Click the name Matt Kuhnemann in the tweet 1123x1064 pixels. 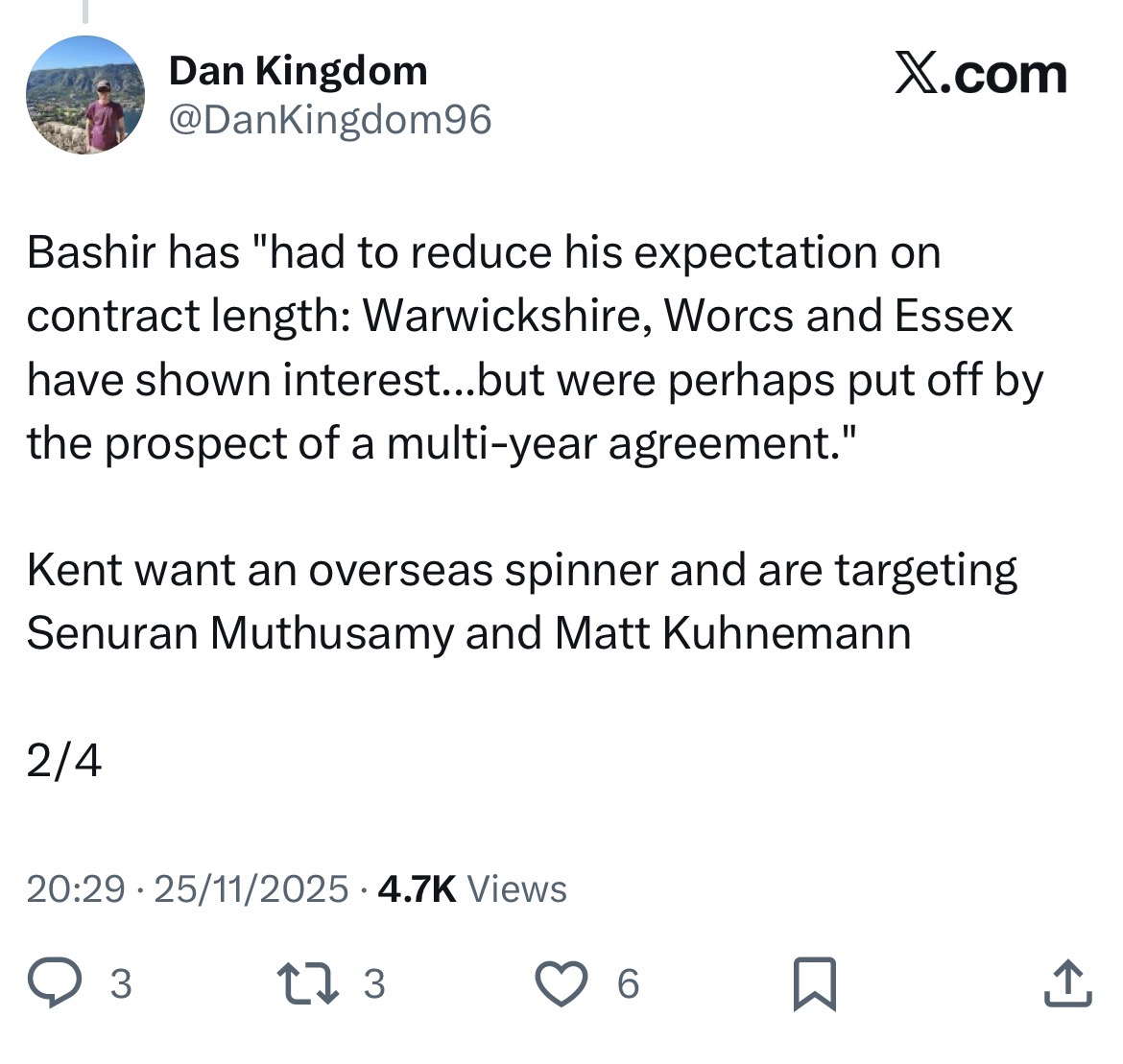tap(731, 633)
